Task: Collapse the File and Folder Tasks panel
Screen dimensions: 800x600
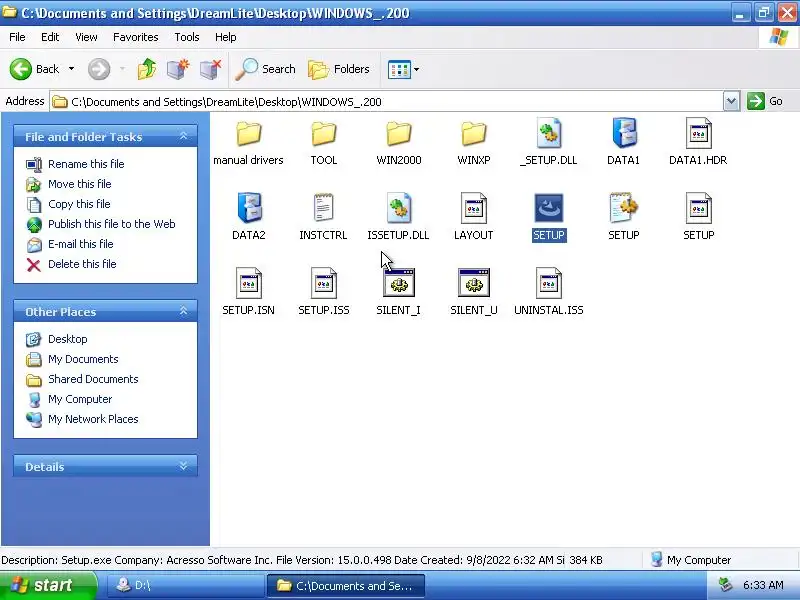Action: [x=183, y=136]
